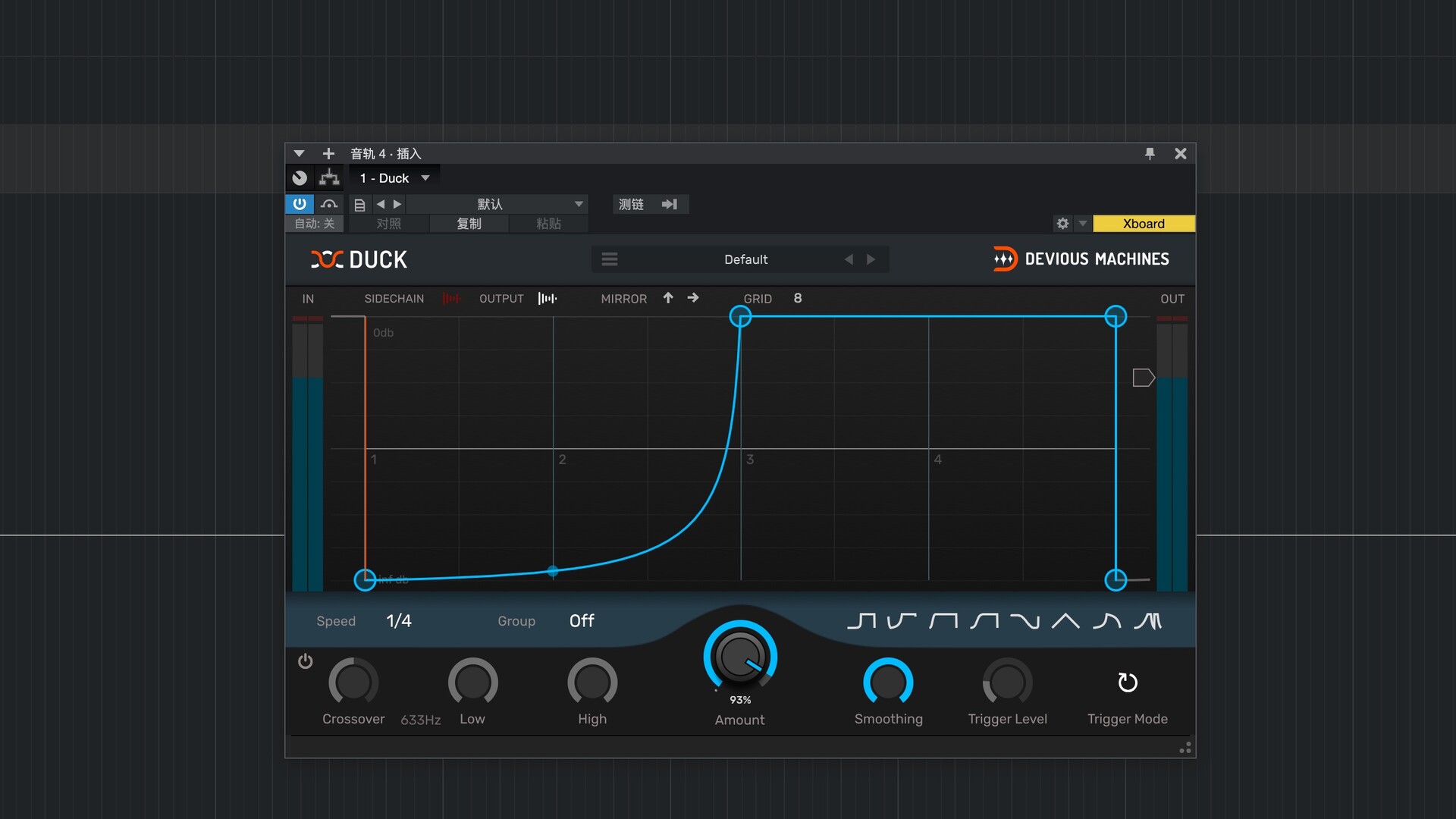1456x819 pixels.
Task: Change the grid value 8
Action: click(798, 298)
